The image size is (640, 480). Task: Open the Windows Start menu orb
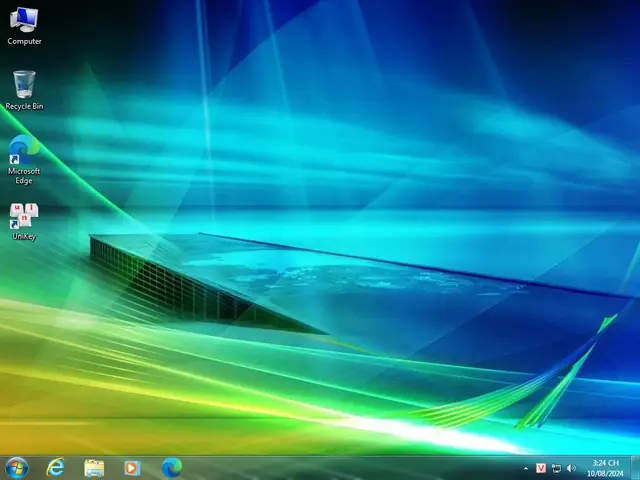pos(17,468)
